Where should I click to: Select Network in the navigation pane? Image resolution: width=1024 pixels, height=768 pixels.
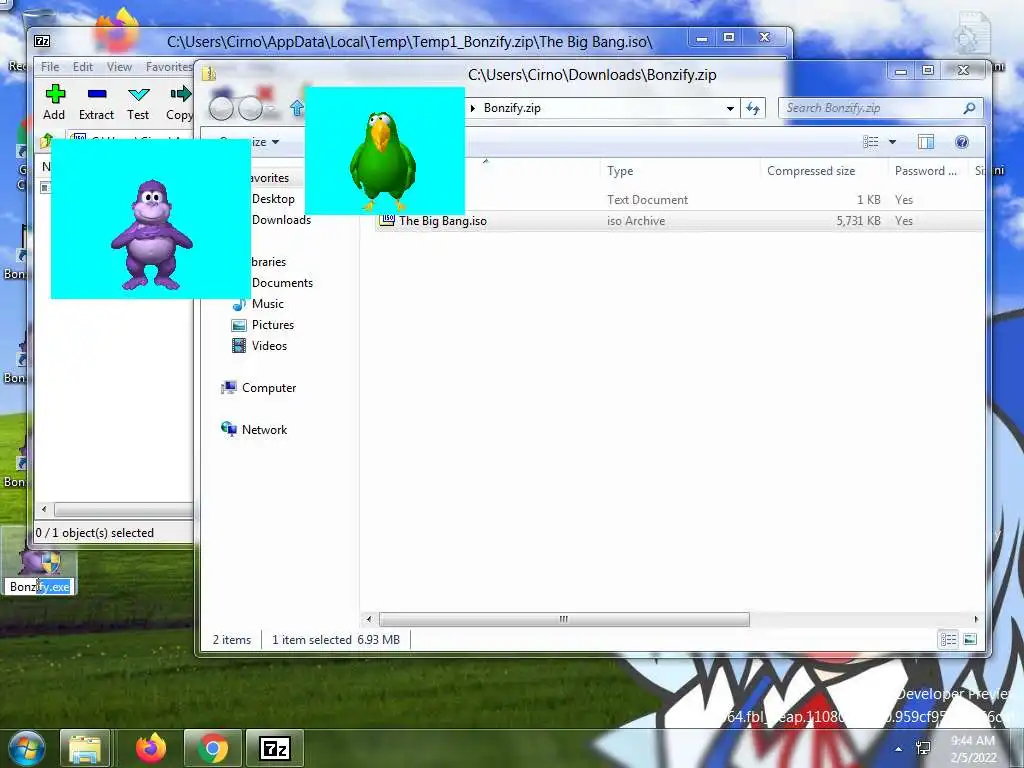point(264,430)
